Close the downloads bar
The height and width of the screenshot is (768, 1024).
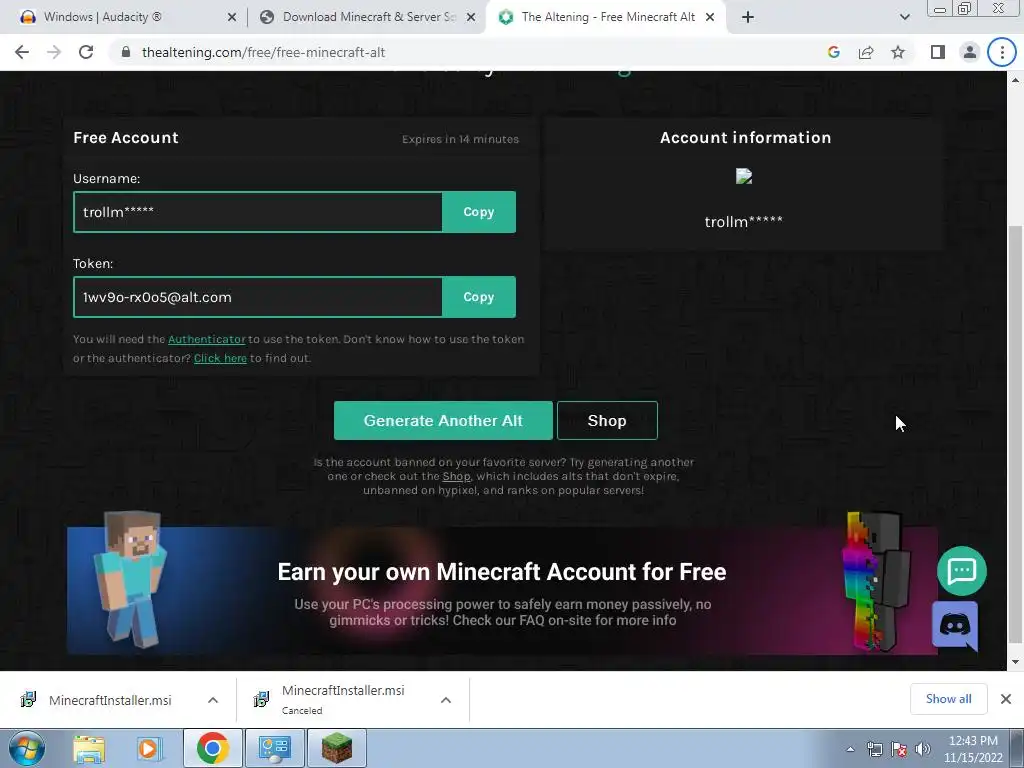1006,699
